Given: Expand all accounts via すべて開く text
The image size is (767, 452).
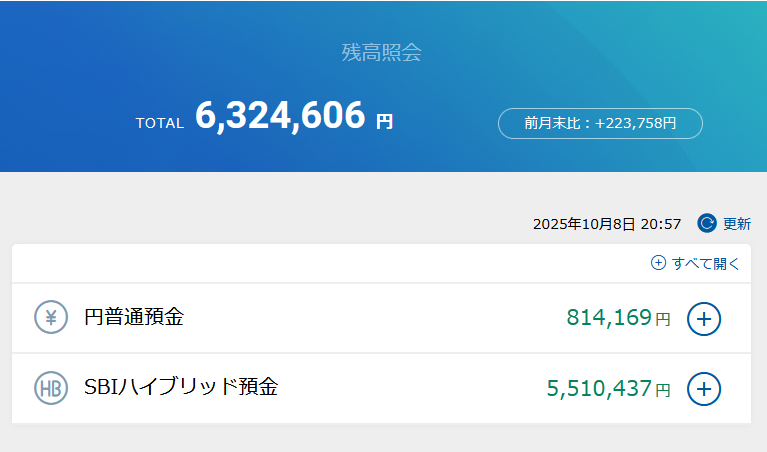Looking at the screenshot, I should 706,264.
